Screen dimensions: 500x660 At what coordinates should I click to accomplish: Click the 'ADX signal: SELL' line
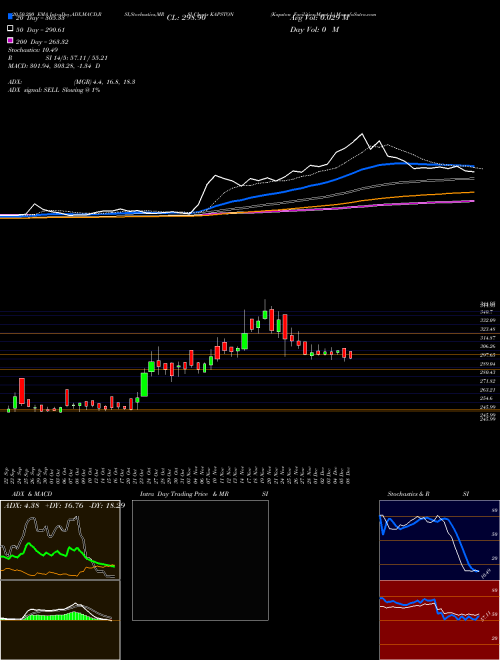54,90
